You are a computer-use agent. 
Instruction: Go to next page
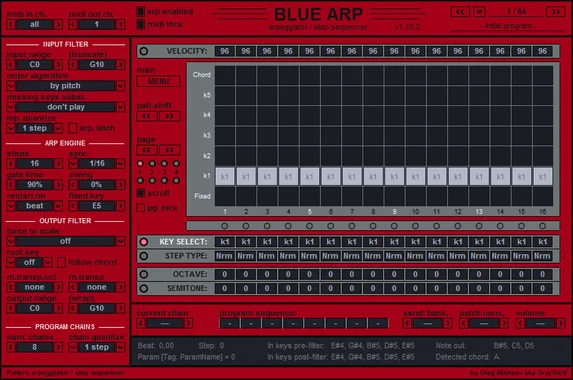click(x=169, y=150)
